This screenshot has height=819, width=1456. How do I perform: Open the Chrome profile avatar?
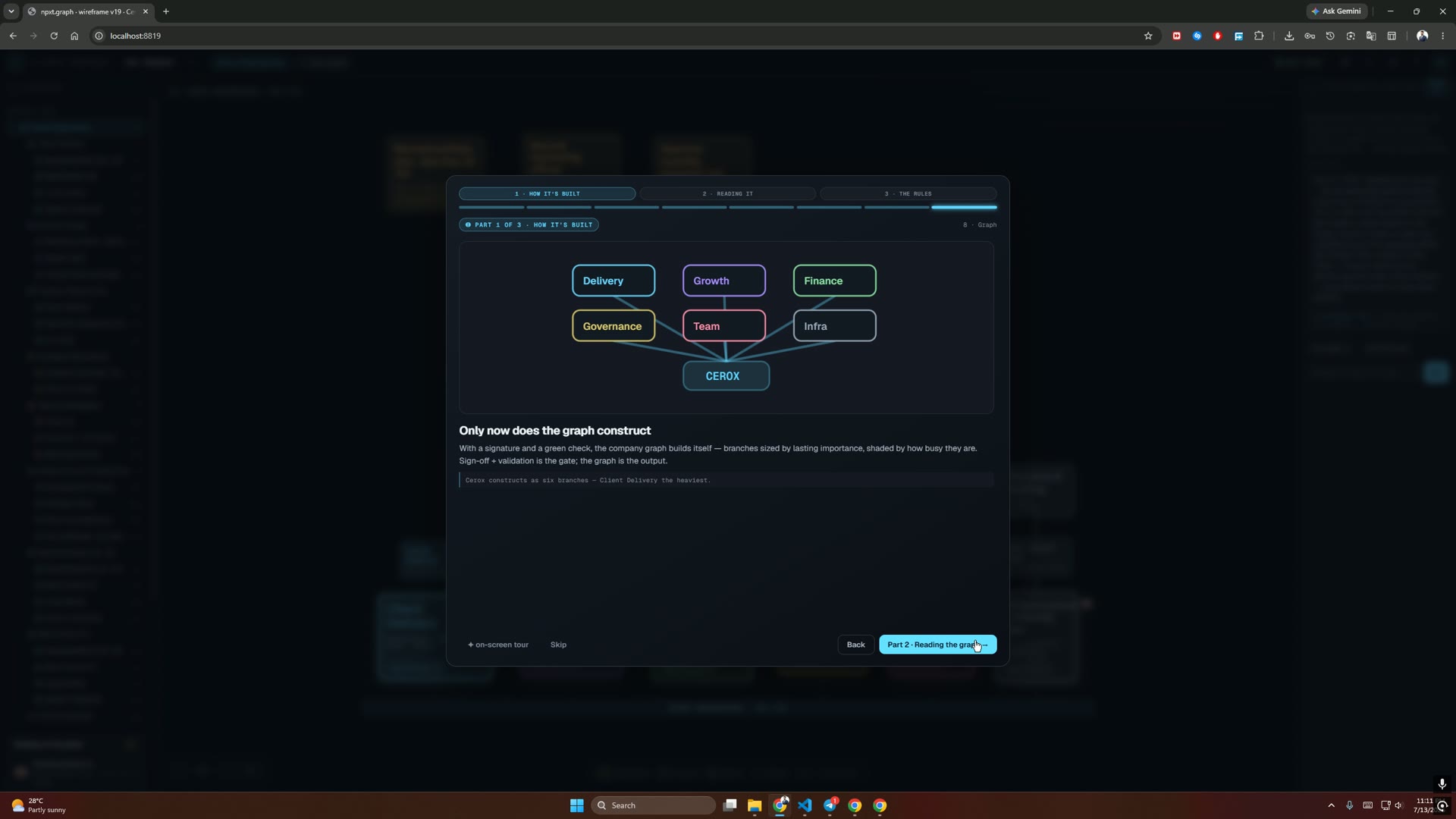tap(1423, 36)
